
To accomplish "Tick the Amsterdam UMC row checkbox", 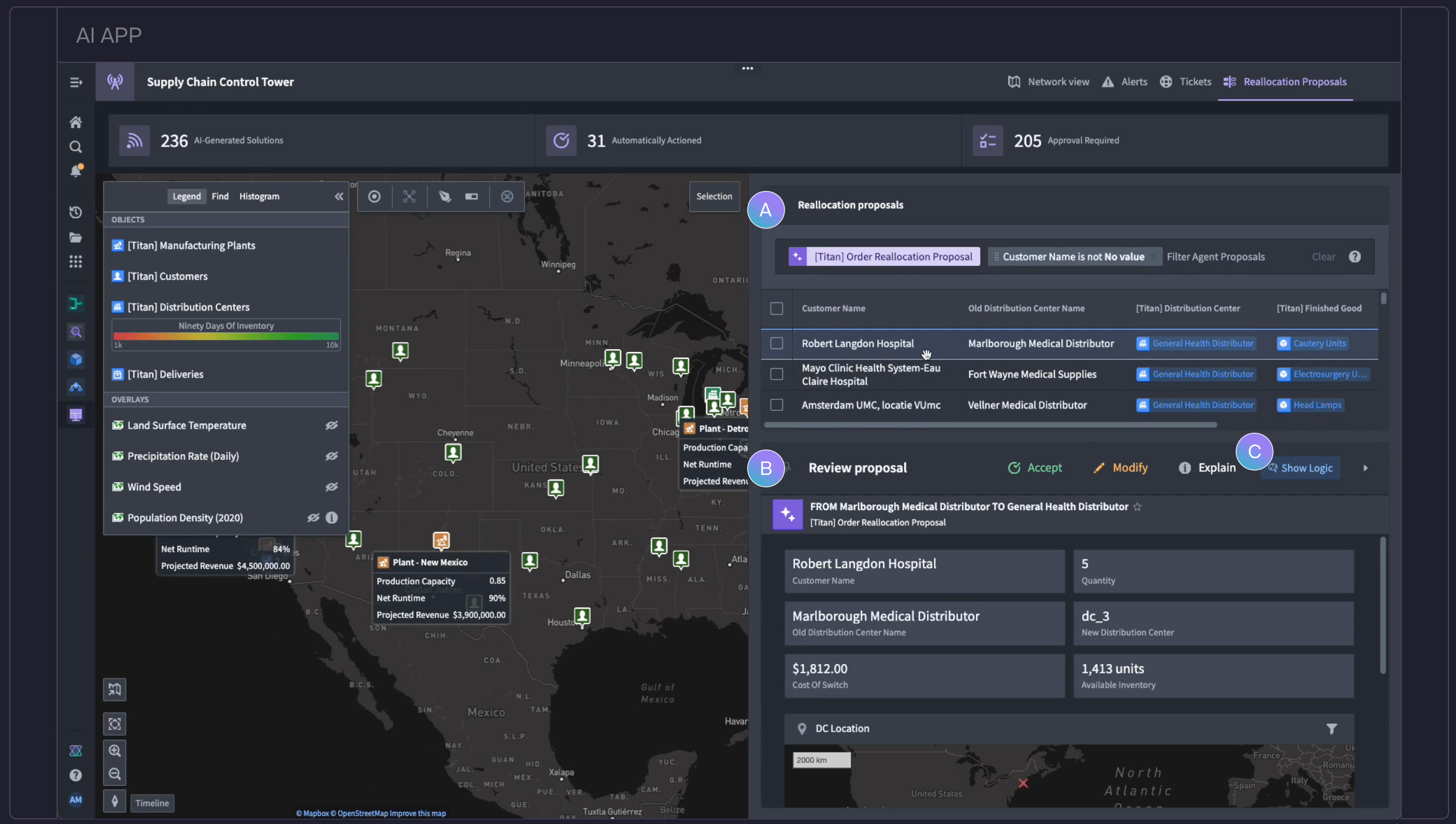I will point(776,405).
